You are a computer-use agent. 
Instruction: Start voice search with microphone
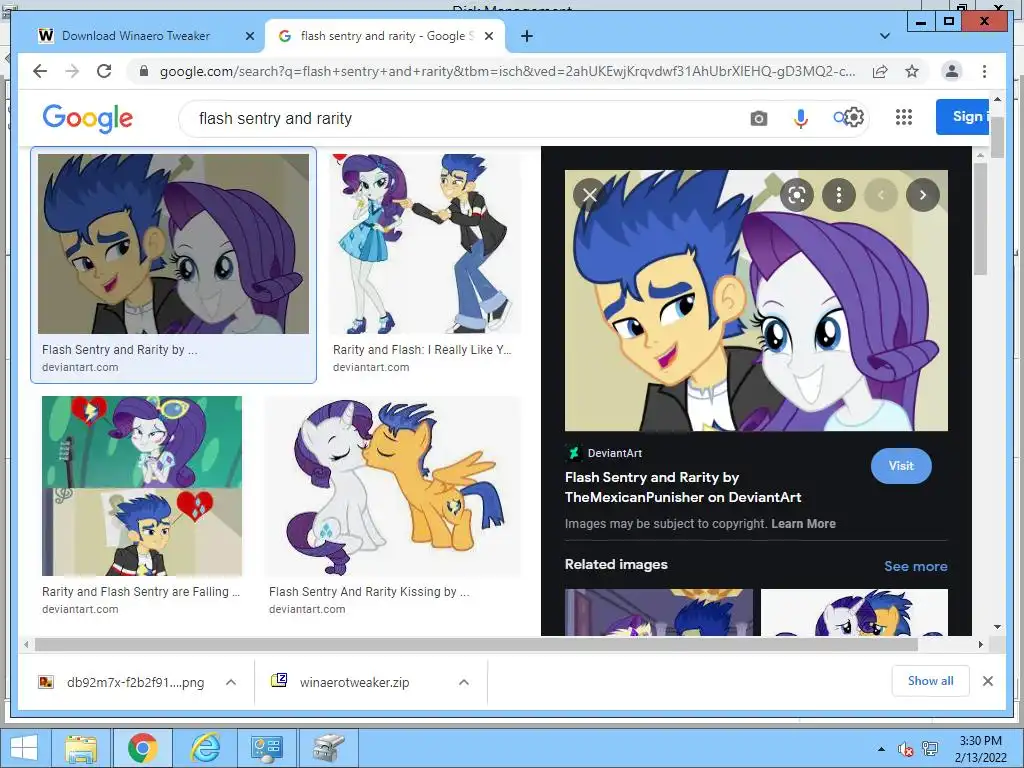pyautogui.click(x=801, y=118)
